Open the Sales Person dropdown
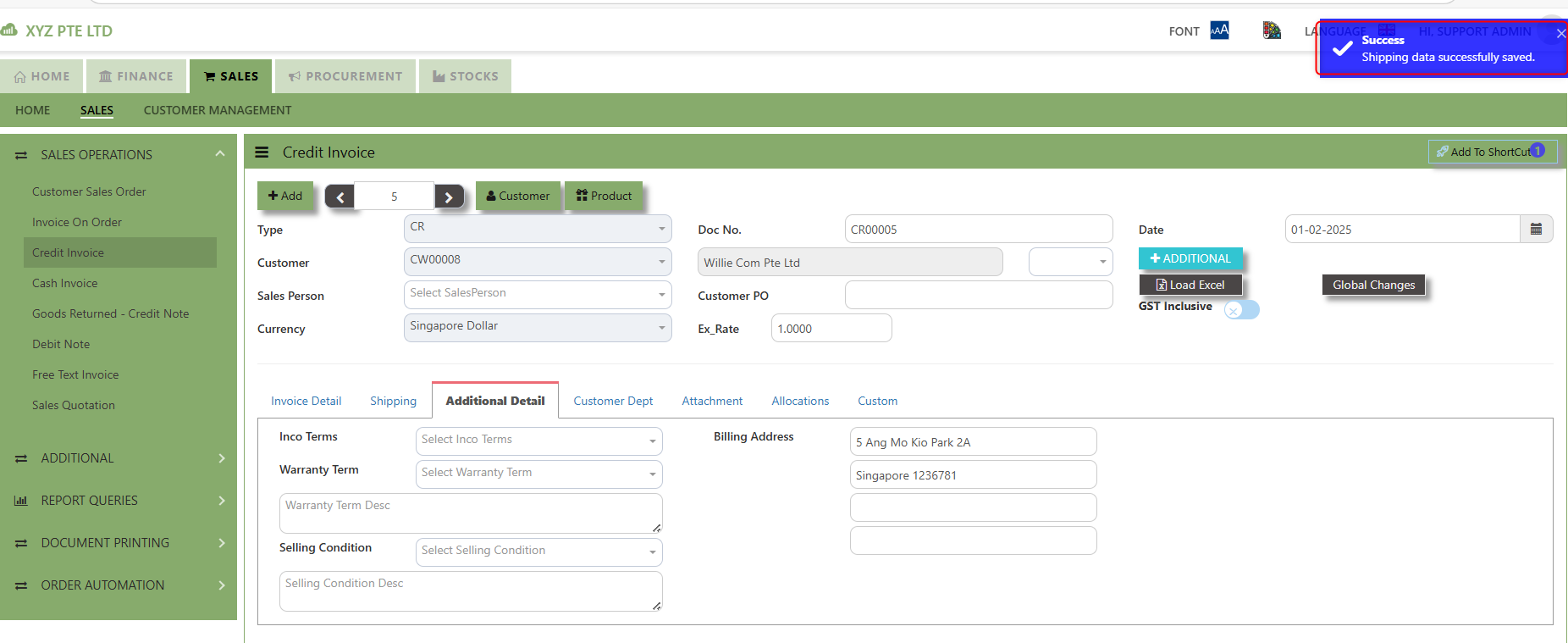The image size is (1568, 643). [x=538, y=294]
